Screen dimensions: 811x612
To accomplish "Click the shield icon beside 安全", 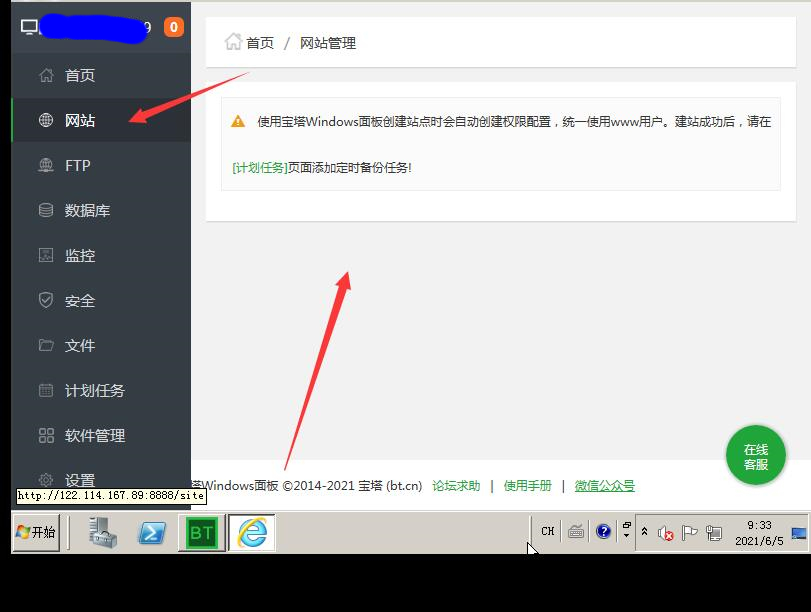I will click(x=46, y=300).
